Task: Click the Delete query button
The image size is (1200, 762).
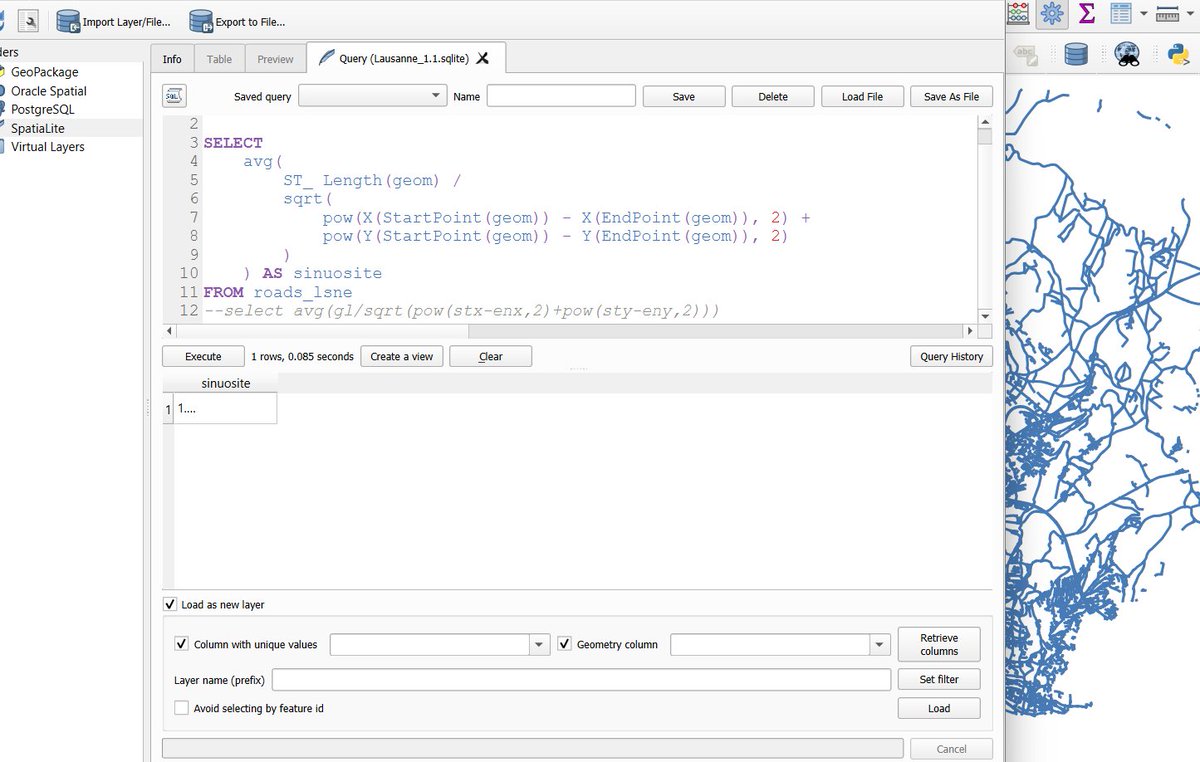Action: pos(773,97)
